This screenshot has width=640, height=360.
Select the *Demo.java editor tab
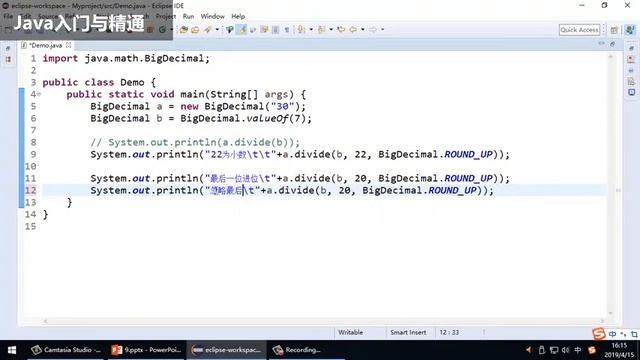click(46, 45)
